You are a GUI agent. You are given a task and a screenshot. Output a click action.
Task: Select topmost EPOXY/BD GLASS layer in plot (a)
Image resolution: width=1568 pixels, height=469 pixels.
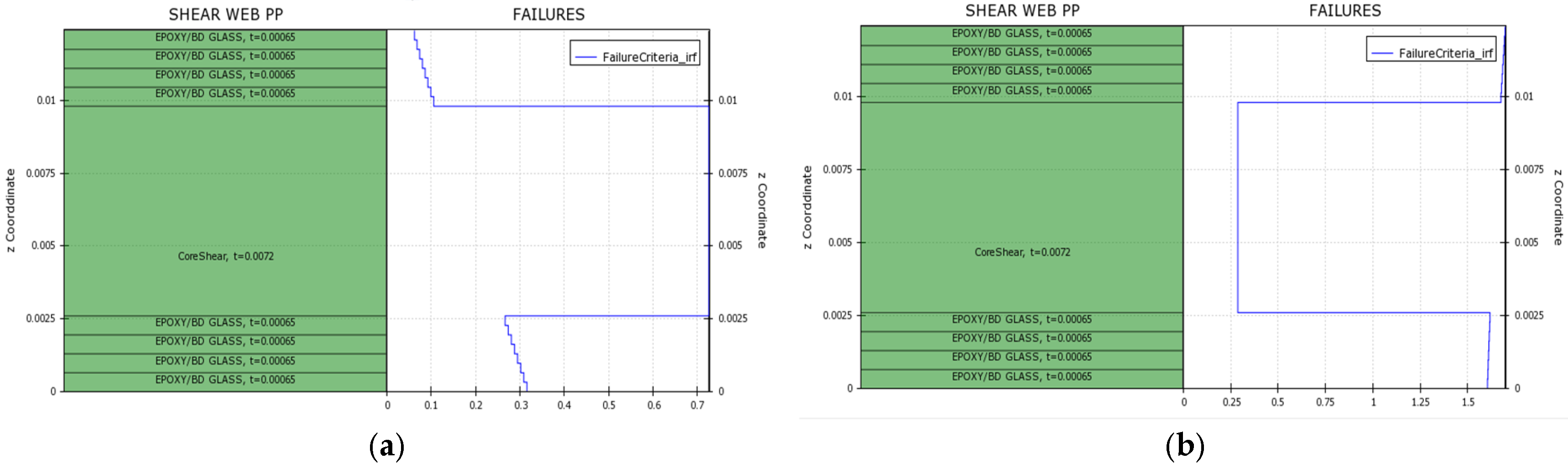(x=225, y=38)
